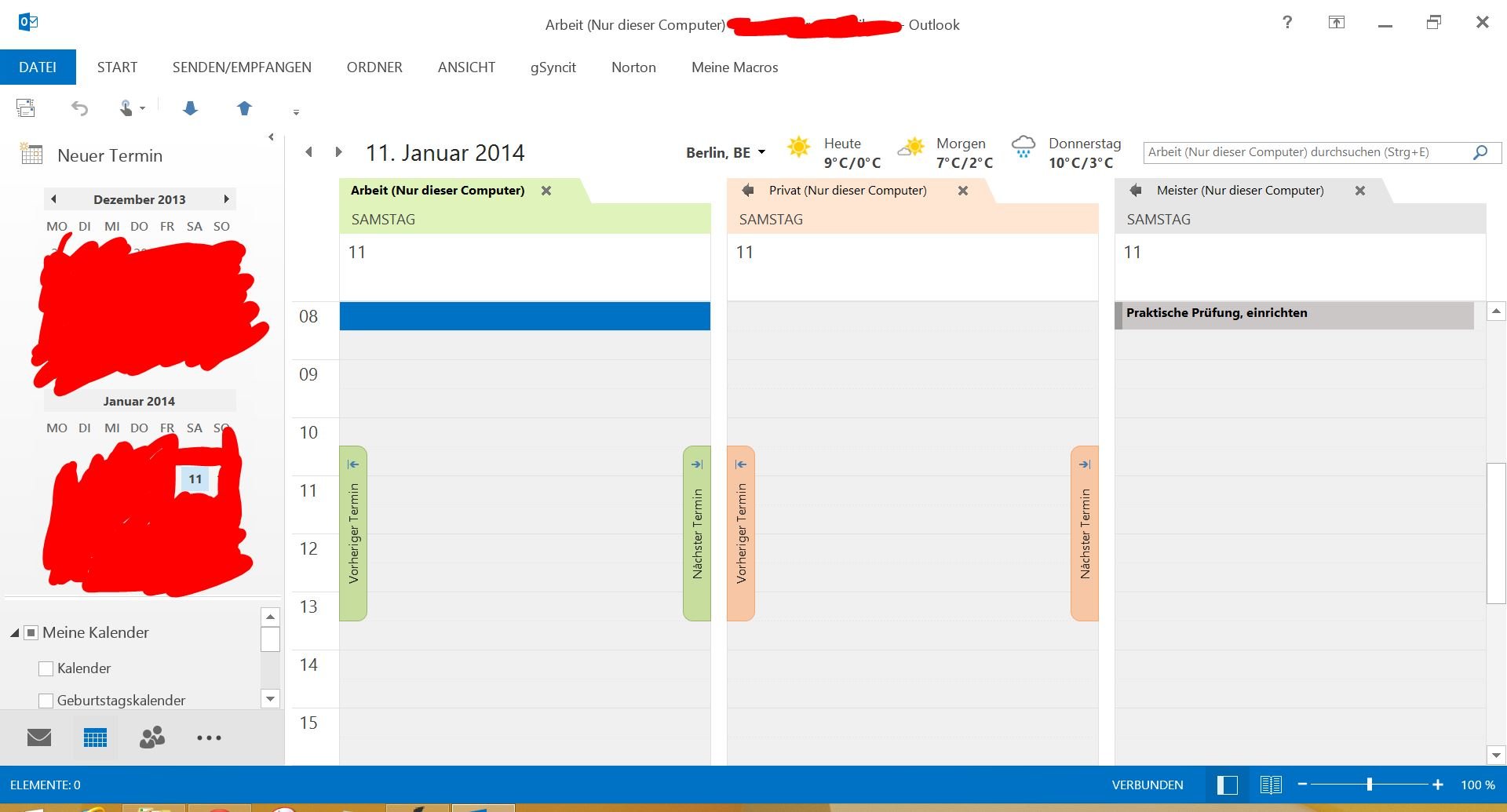Click Donnerstag rain weather icon
The height and width of the screenshot is (812, 1507).
1024,147
